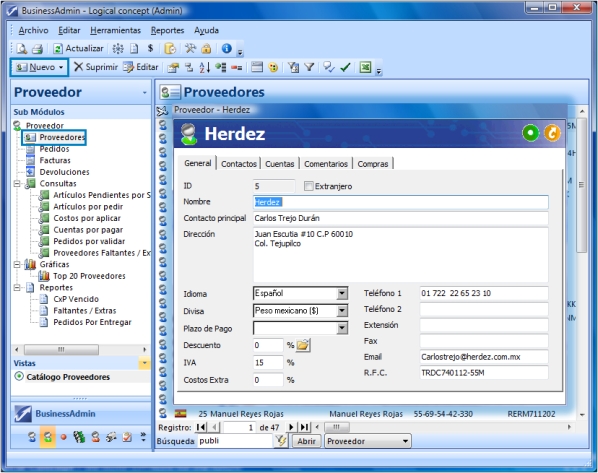The height and width of the screenshot is (473, 598).
Task: Click the filter by form icon
Action: click(x=293, y=68)
